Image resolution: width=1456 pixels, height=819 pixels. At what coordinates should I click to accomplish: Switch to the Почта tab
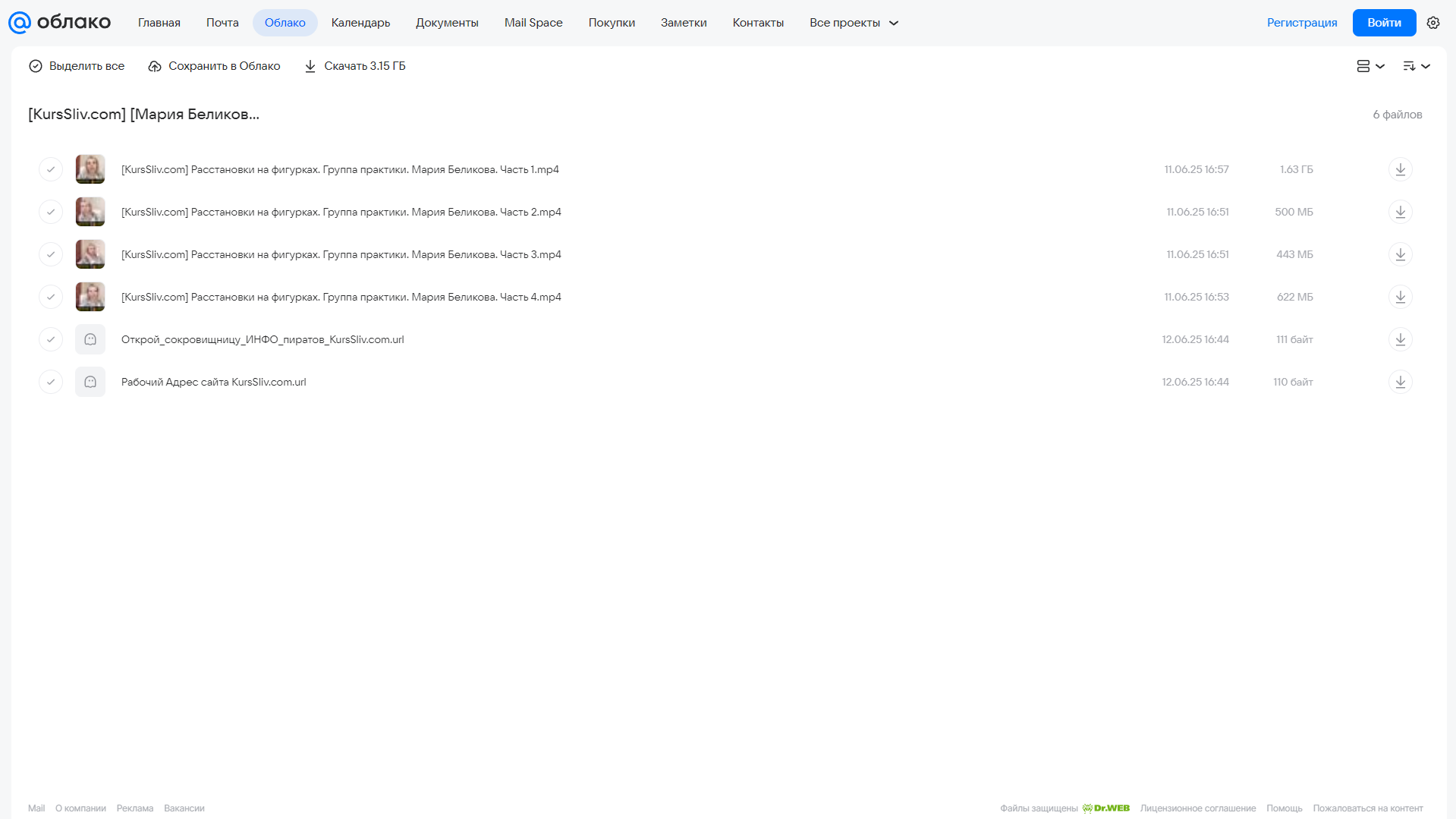[222, 23]
